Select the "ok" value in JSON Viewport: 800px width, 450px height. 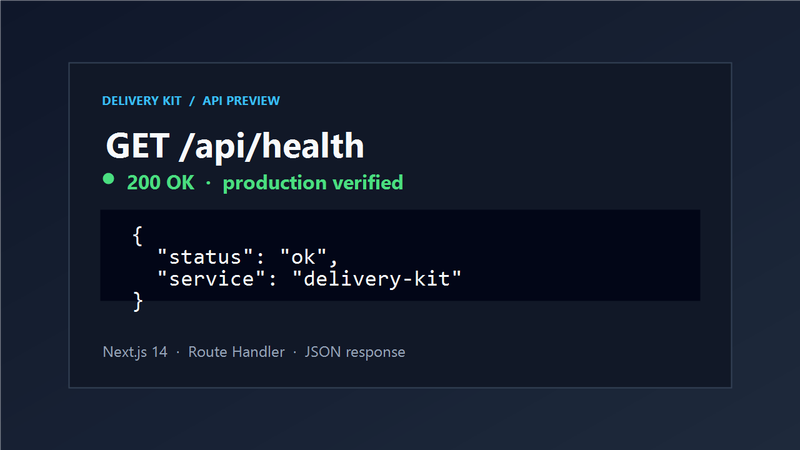click(303, 257)
